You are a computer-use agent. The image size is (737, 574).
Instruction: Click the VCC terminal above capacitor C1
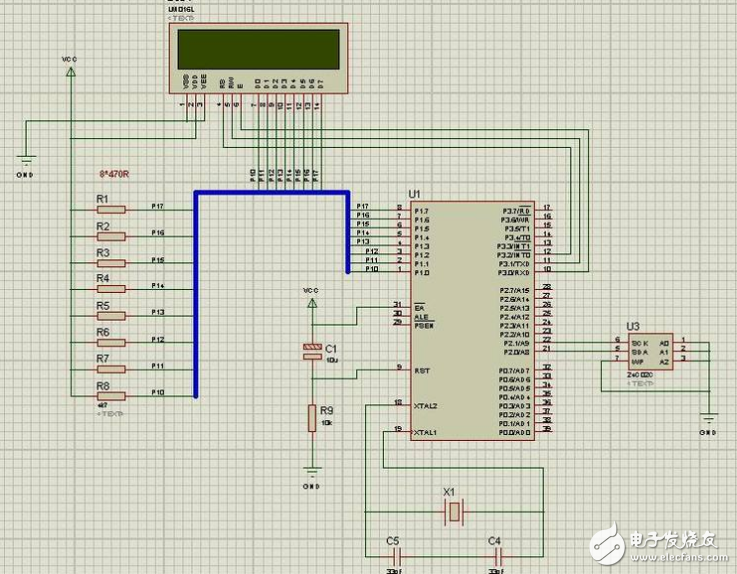pos(311,298)
